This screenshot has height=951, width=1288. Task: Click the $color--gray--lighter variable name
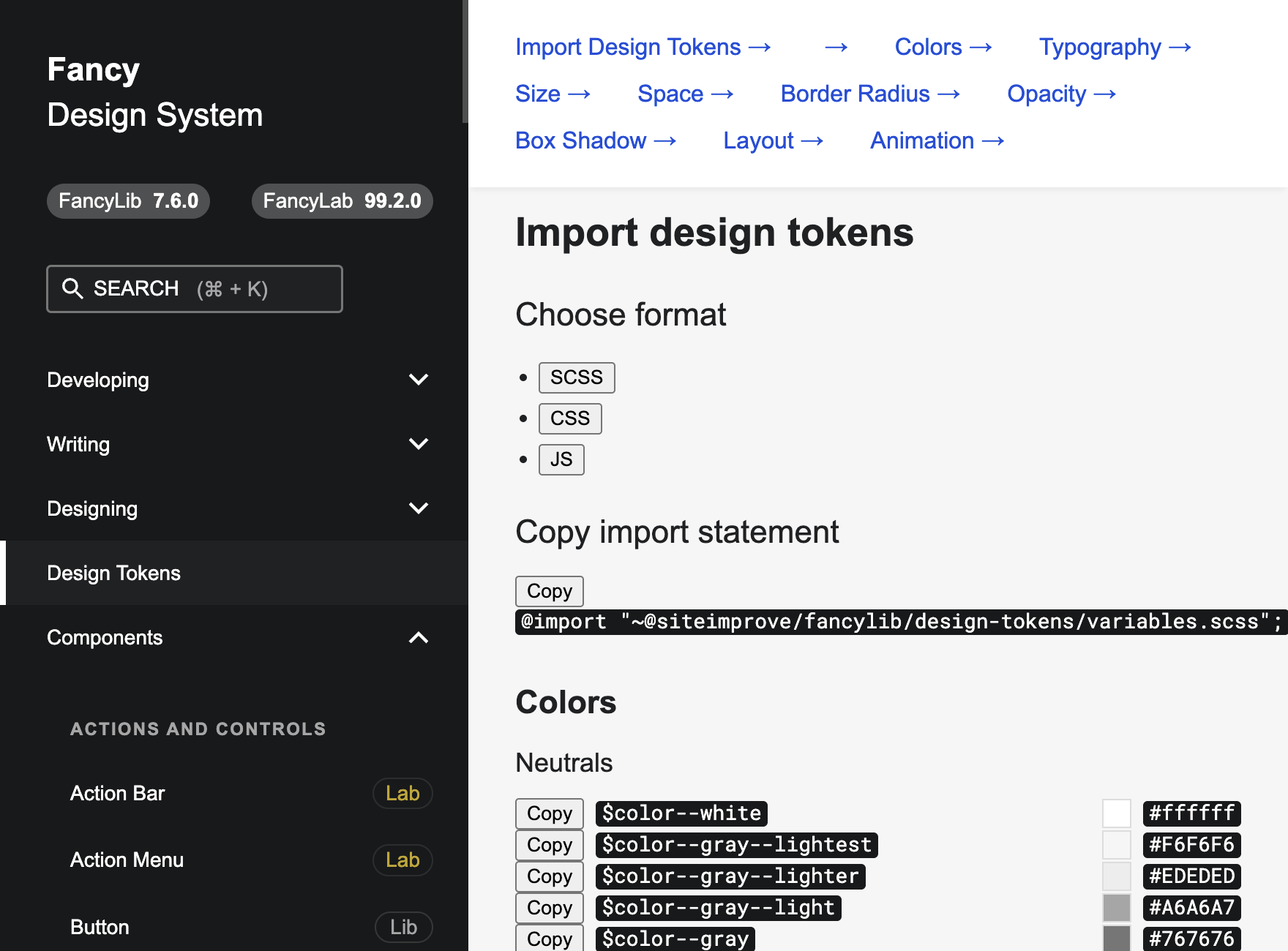click(x=730, y=876)
